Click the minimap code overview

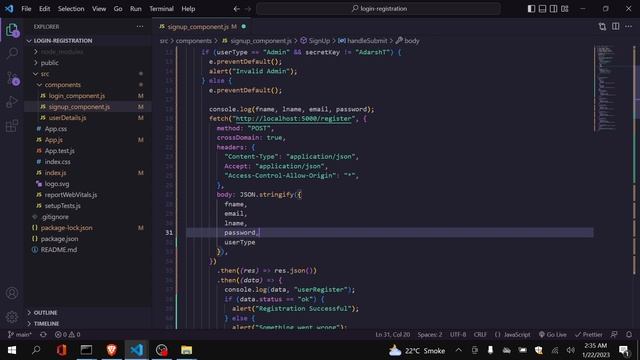[606, 89]
